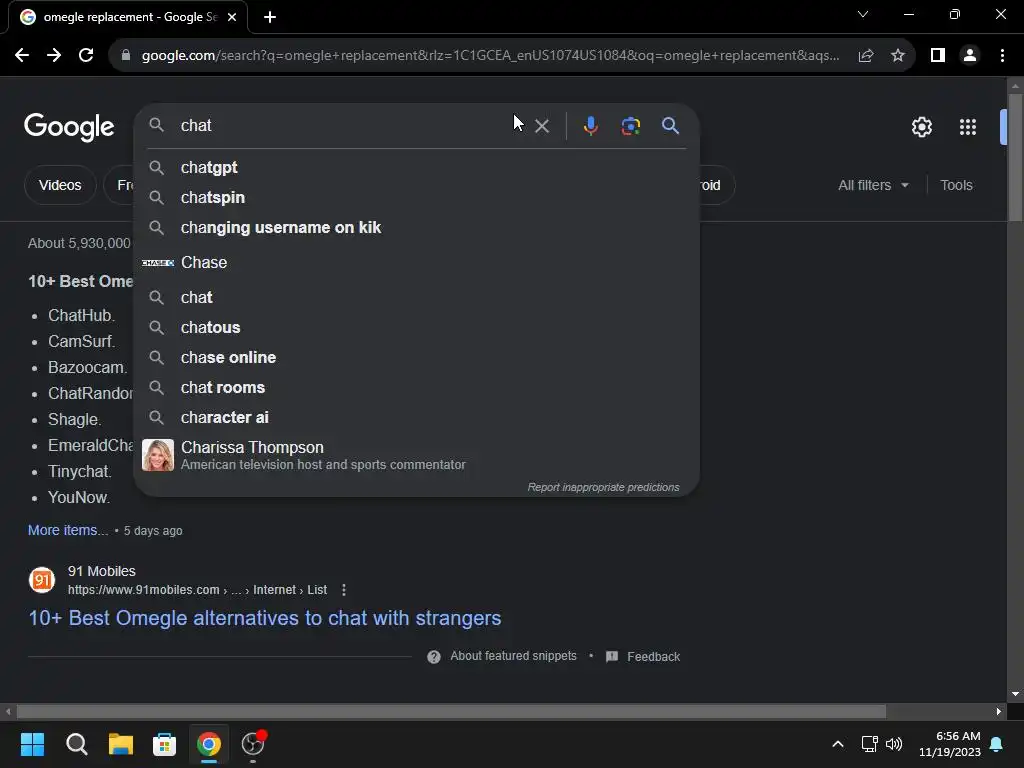Open the Google apps grid
This screenshot has width=1024, height=768.
coord(967,127)
